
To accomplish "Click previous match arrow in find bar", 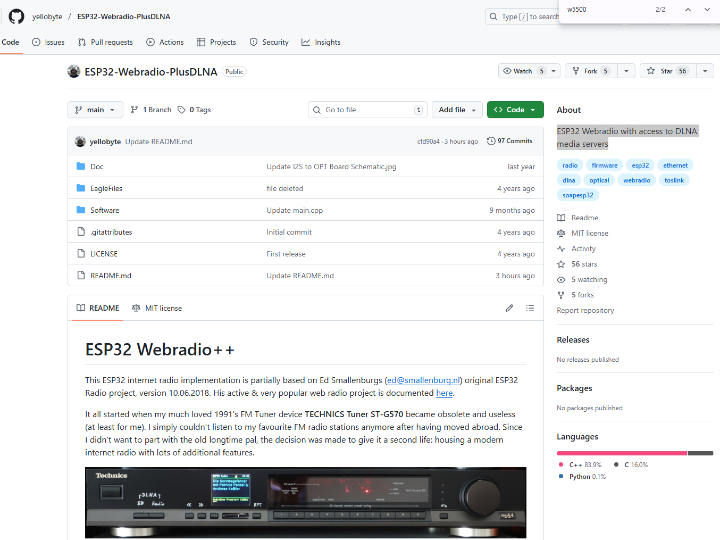I will pos(687,9).
